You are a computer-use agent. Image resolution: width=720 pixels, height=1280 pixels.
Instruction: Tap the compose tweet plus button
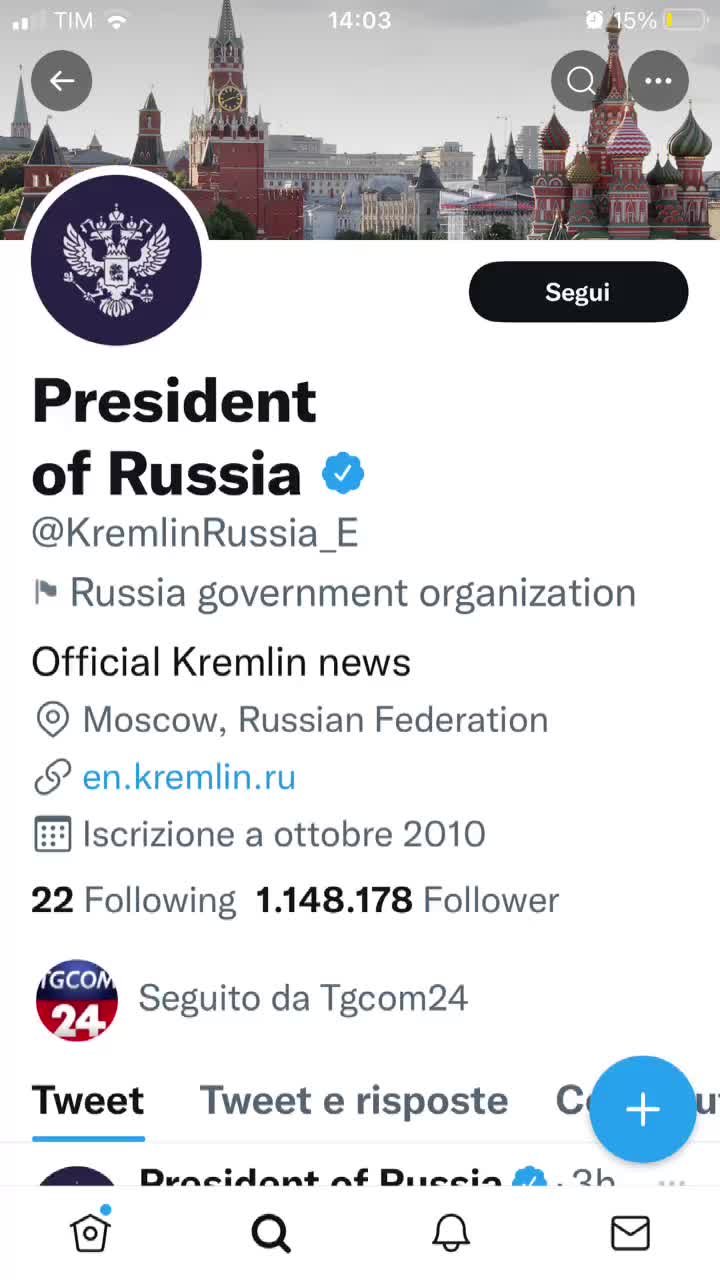(x=642, y=1109)
